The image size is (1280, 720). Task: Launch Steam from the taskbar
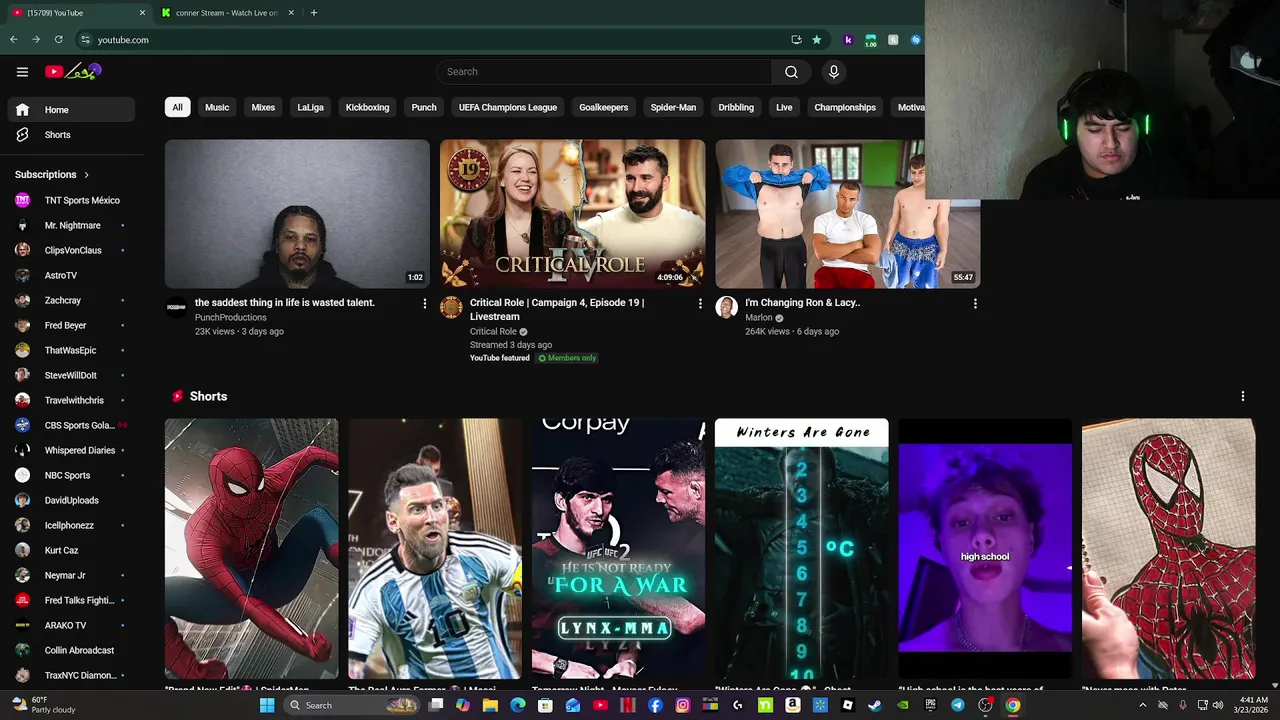[874, 705]
